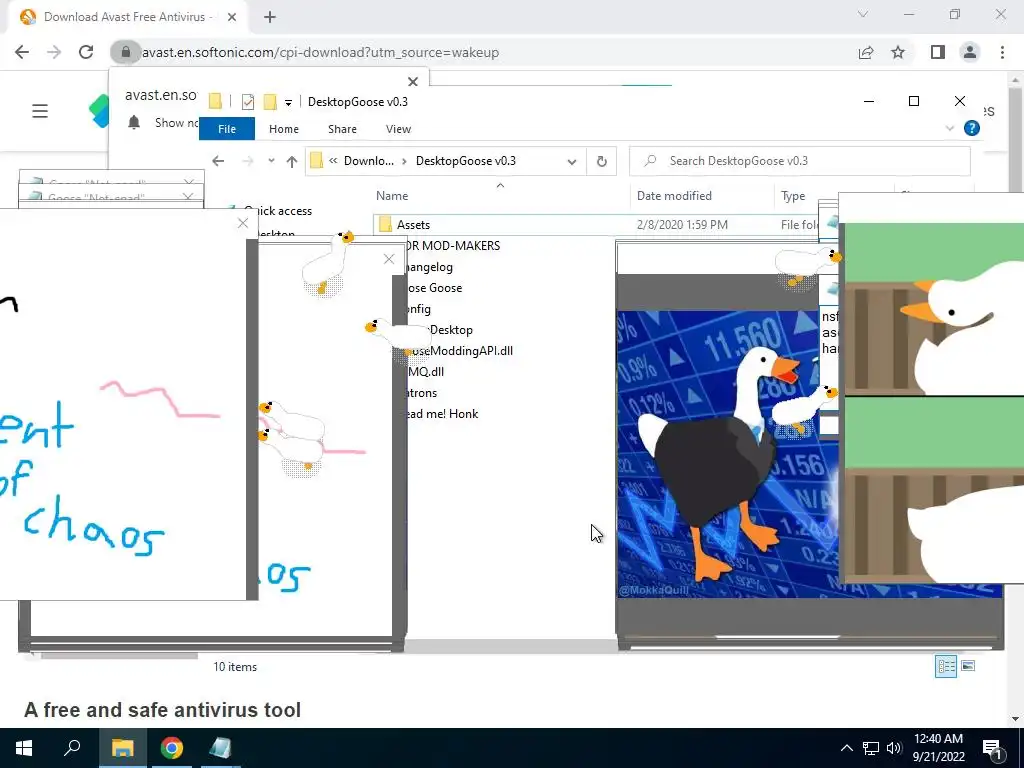Show hidden system tray icons
1024x768 pixels.
click(846, 748)
